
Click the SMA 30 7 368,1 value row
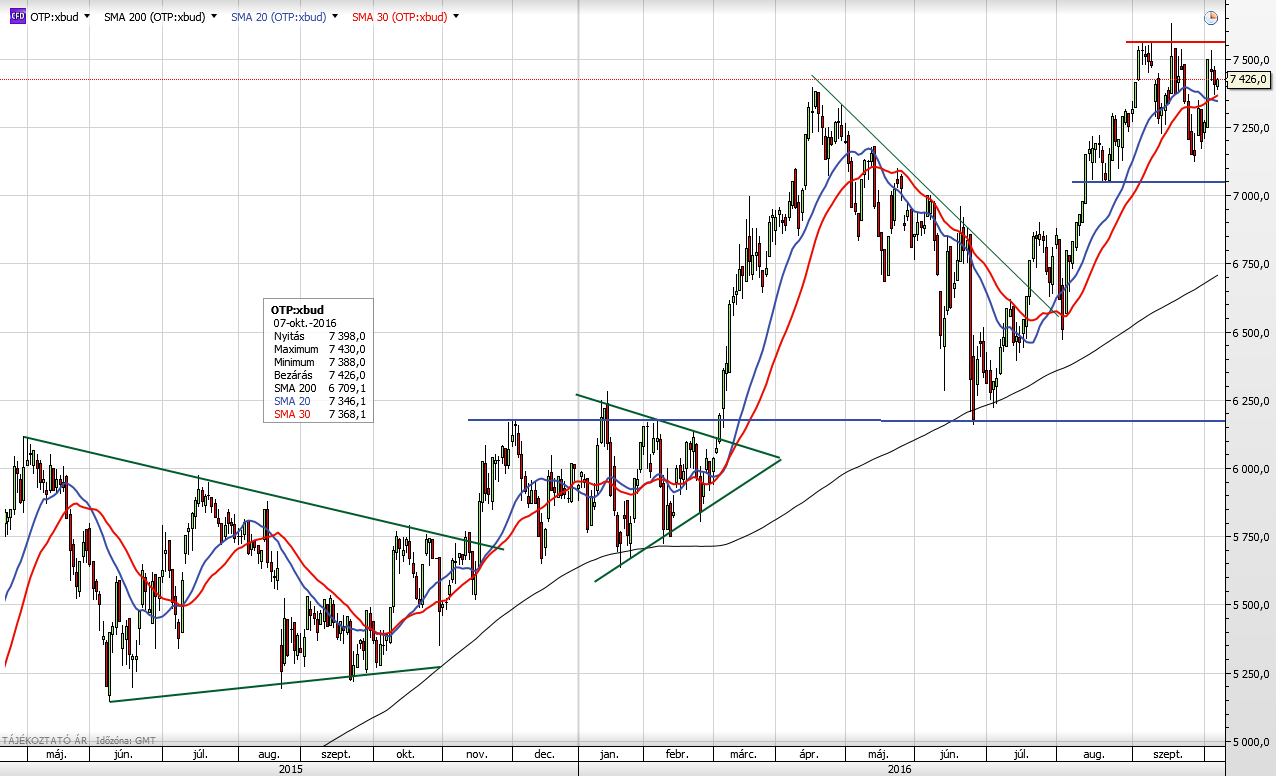tap(319, 414)
